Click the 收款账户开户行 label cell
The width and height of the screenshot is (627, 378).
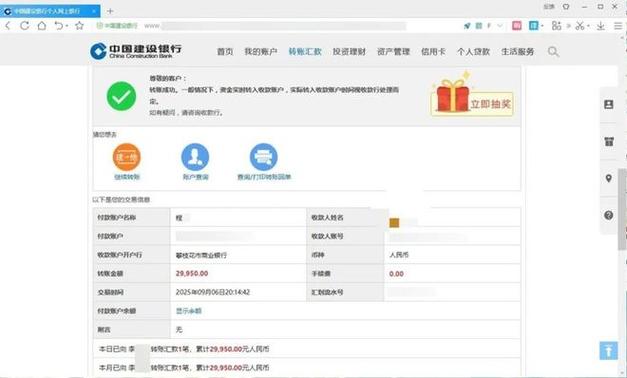click(132, 255)
